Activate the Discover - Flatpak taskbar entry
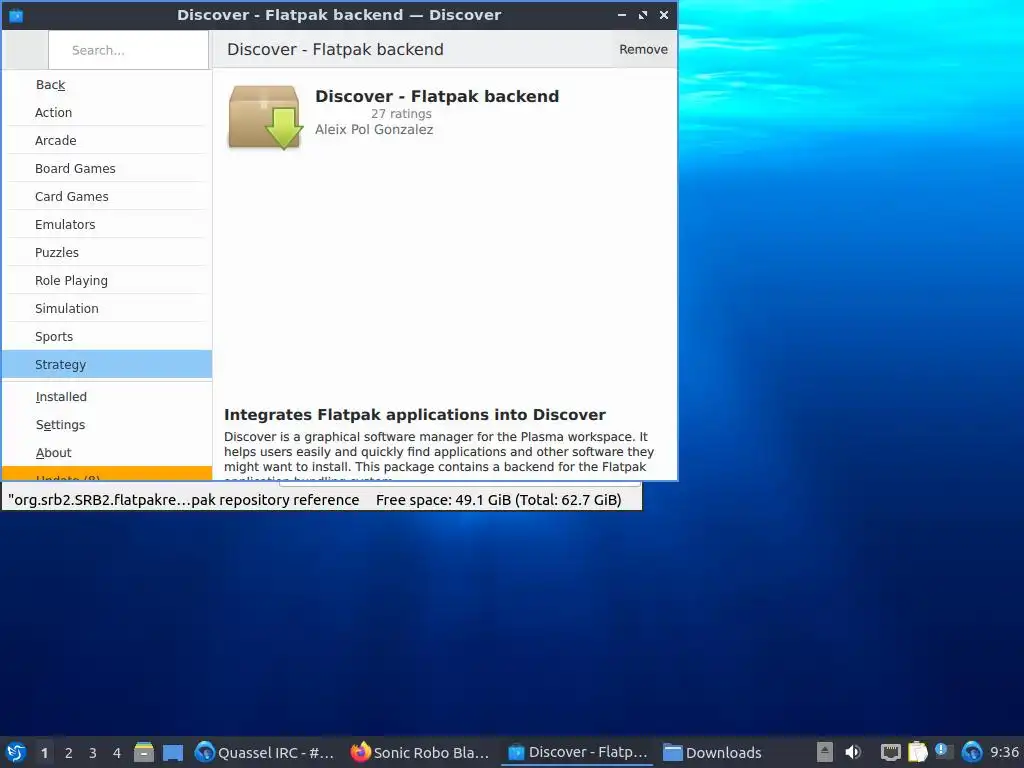 pyautogui.click(x=577, y=752)
